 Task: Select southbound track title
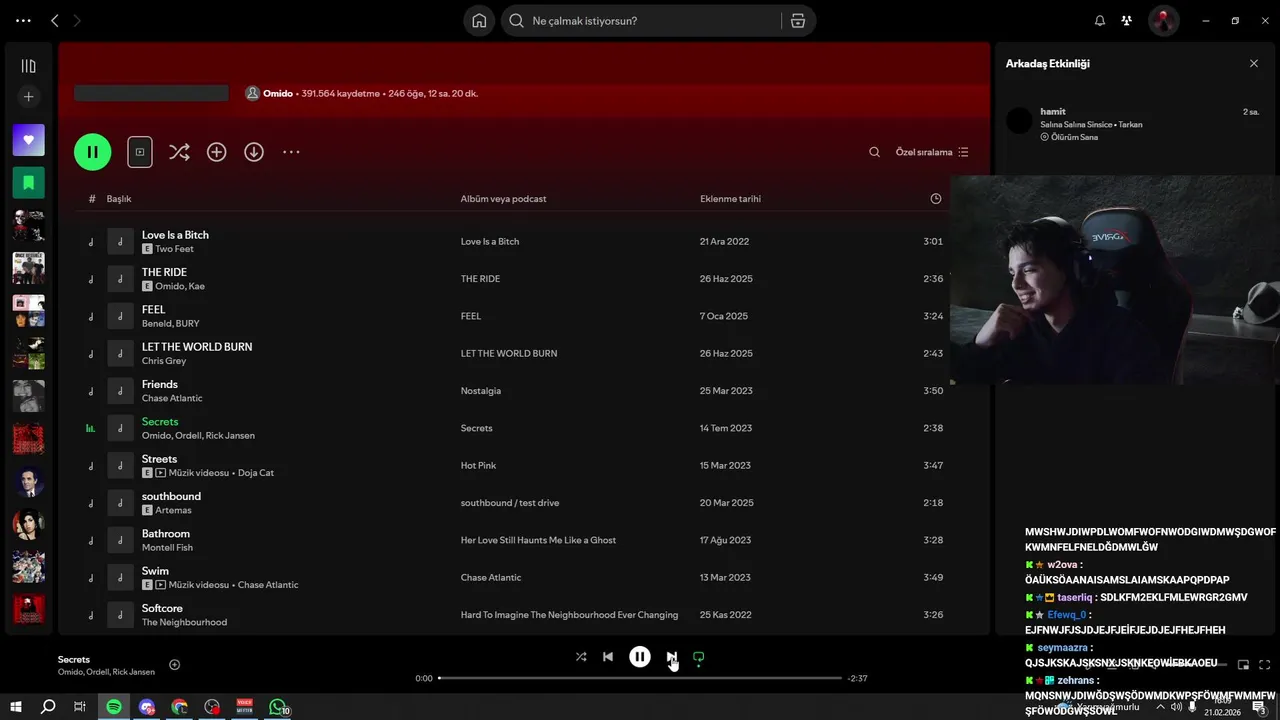pos(171,496)
